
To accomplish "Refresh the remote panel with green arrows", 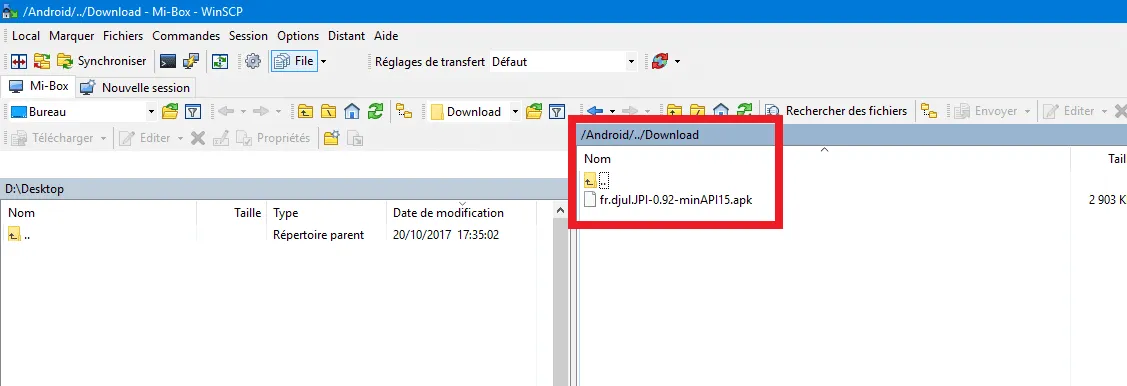I will (x=745, y=111).
